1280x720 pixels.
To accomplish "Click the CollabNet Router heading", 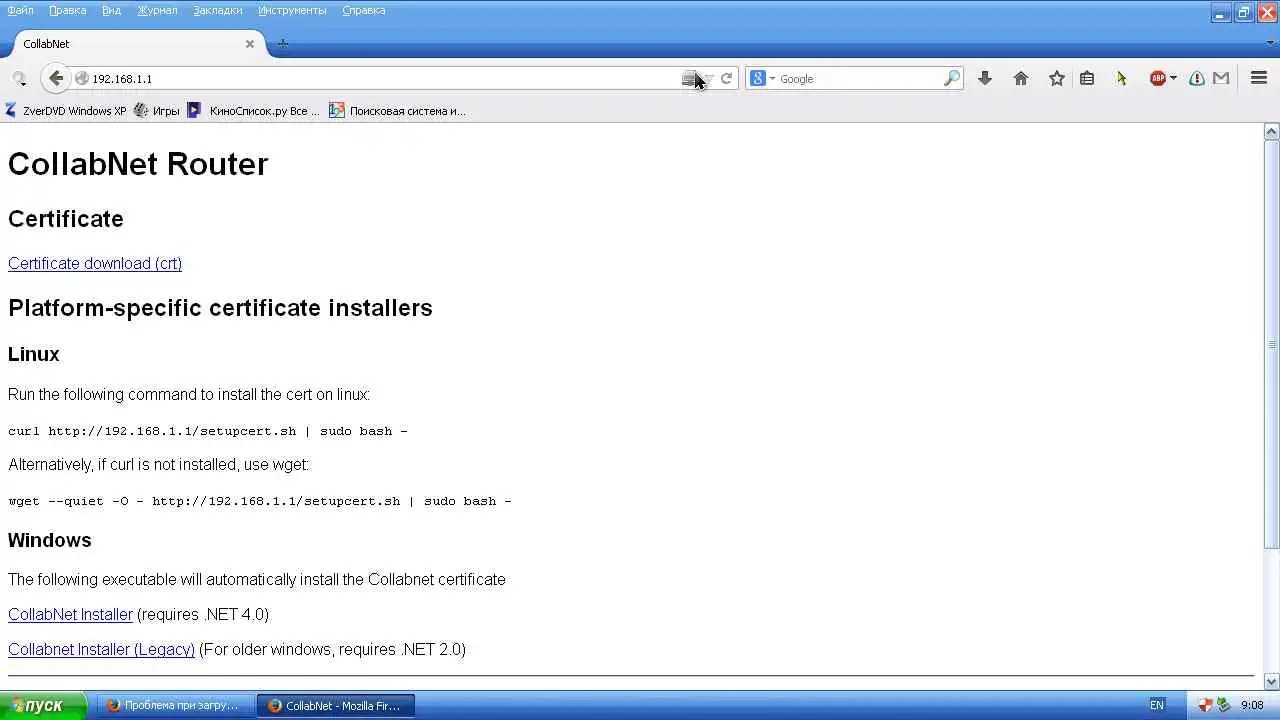I will click(138, 164).
